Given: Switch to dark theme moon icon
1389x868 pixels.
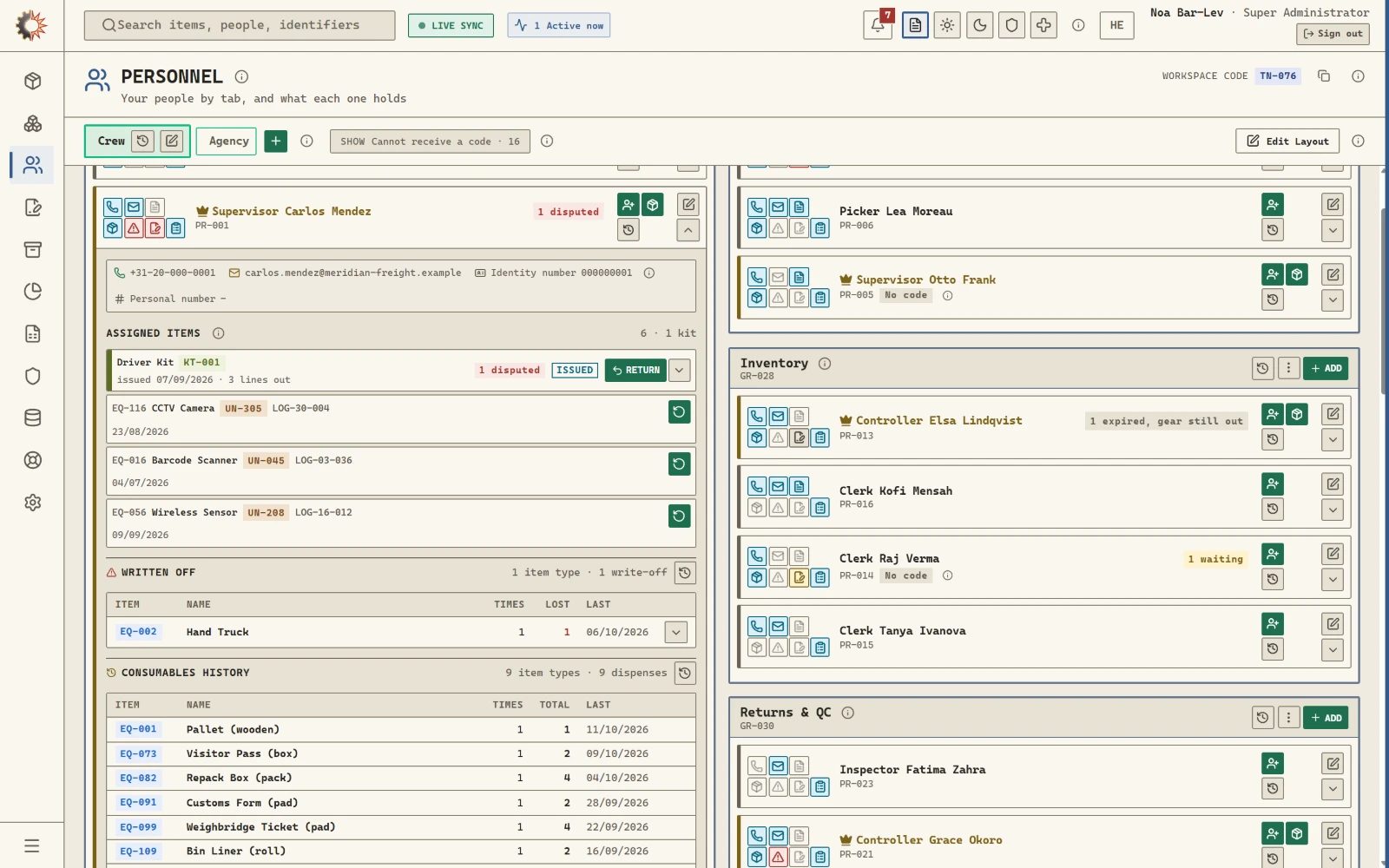Looking at the screenshot, I should (979, 25).
